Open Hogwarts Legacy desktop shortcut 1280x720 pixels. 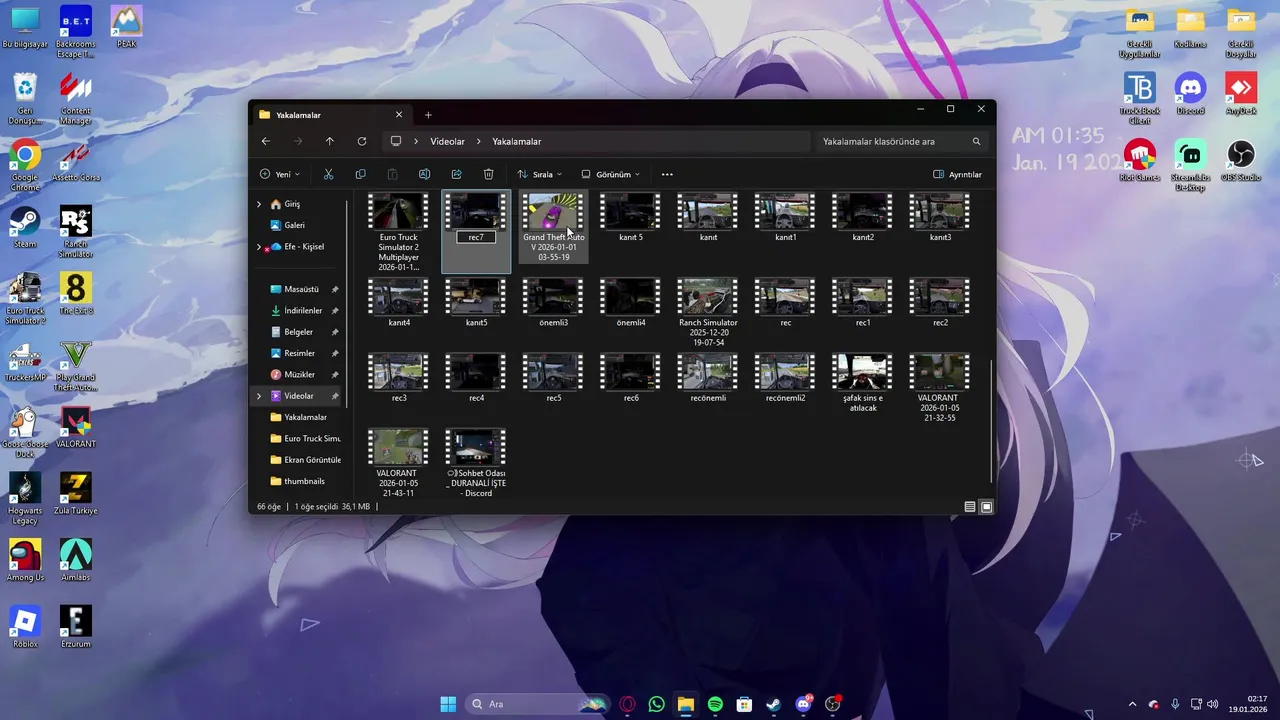click(x=25, y=499)
